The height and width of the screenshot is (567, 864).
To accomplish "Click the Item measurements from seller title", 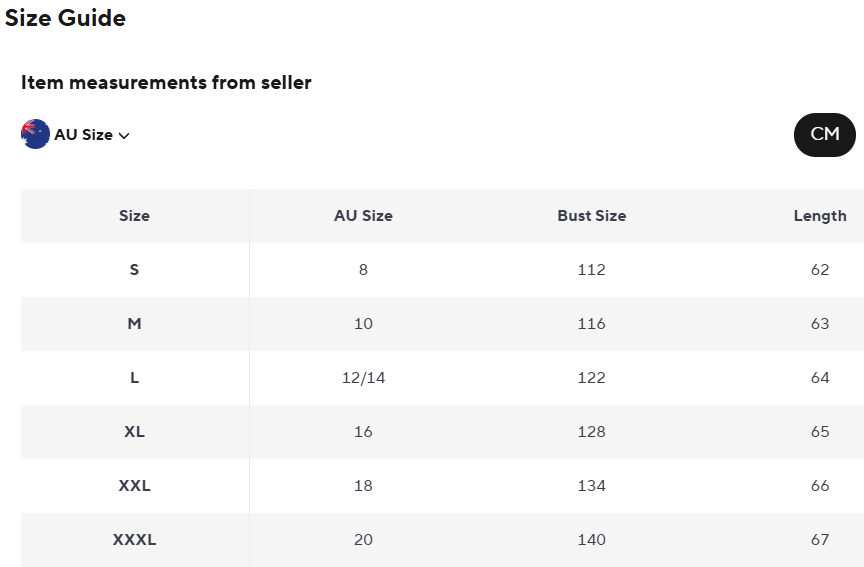I will (166, 83).
